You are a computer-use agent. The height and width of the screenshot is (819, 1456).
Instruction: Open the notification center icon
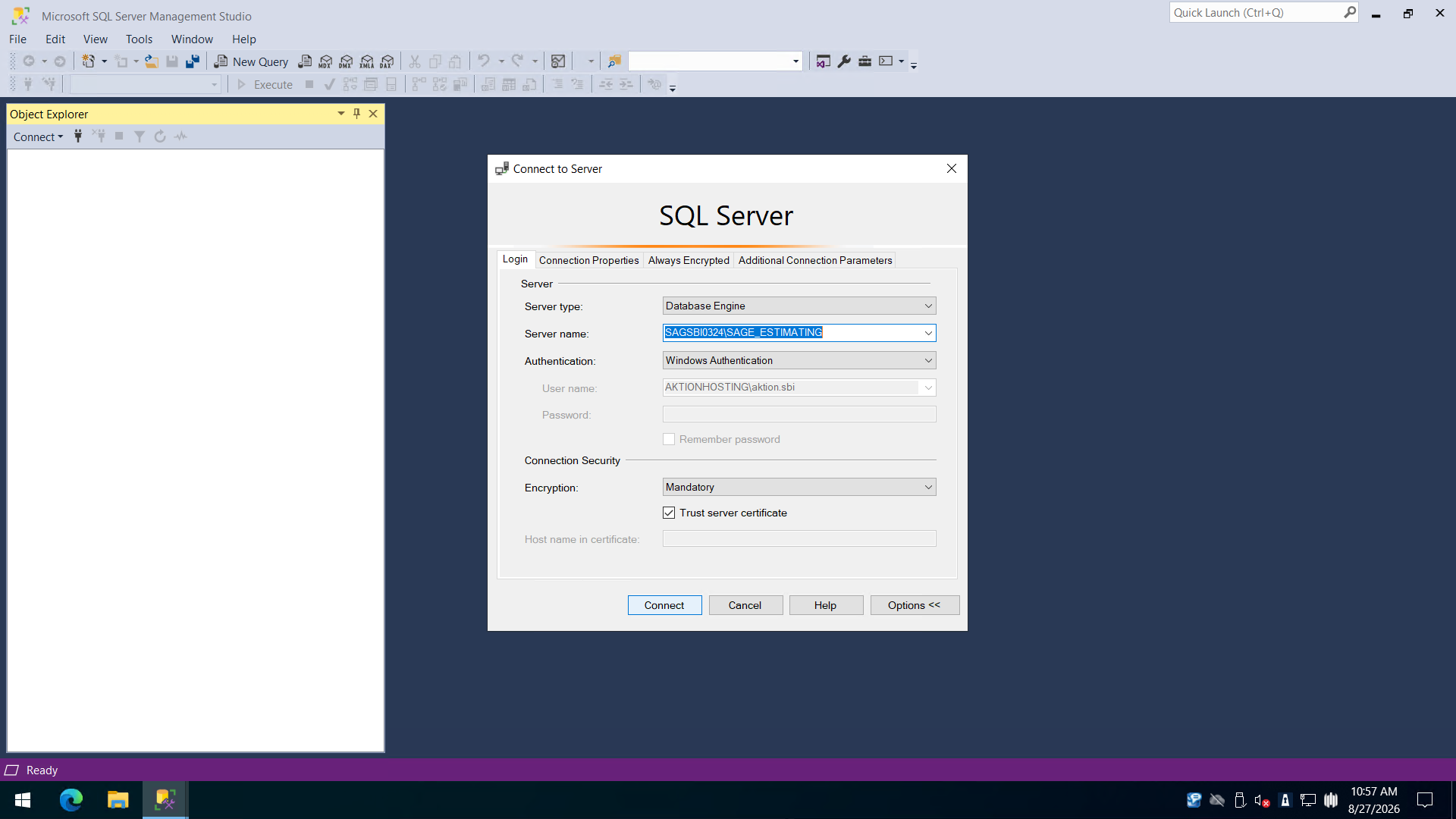tap(1425, 800)
